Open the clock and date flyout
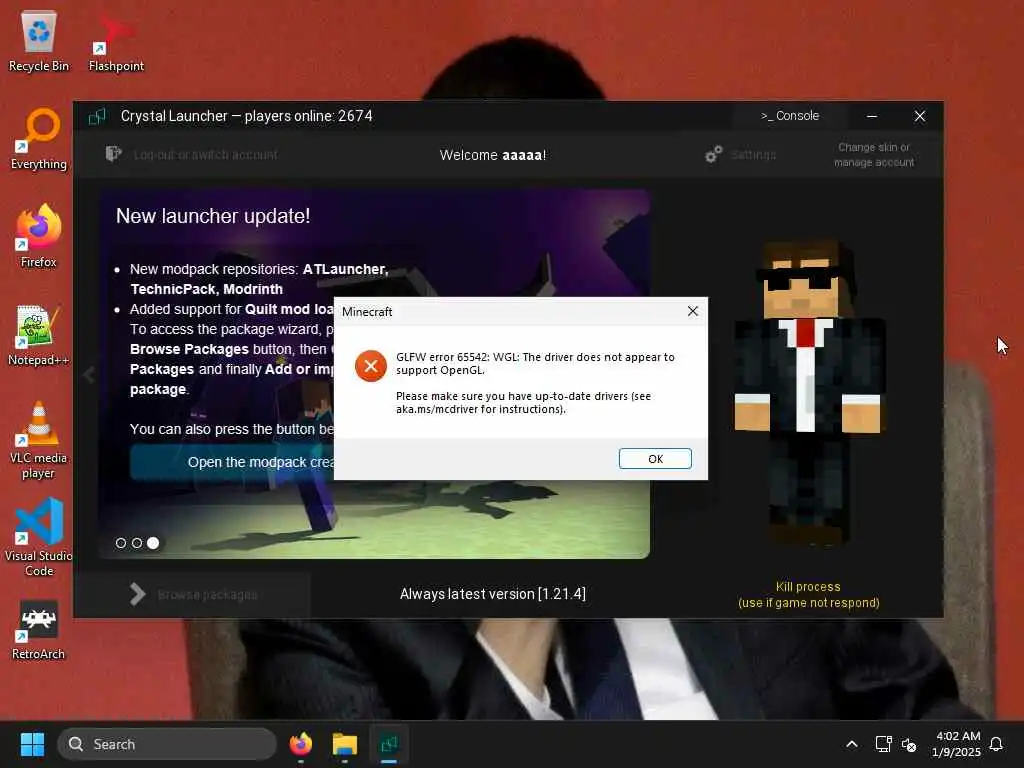The height and width of the screenshot is (768, 1024). tap(956, 744)
